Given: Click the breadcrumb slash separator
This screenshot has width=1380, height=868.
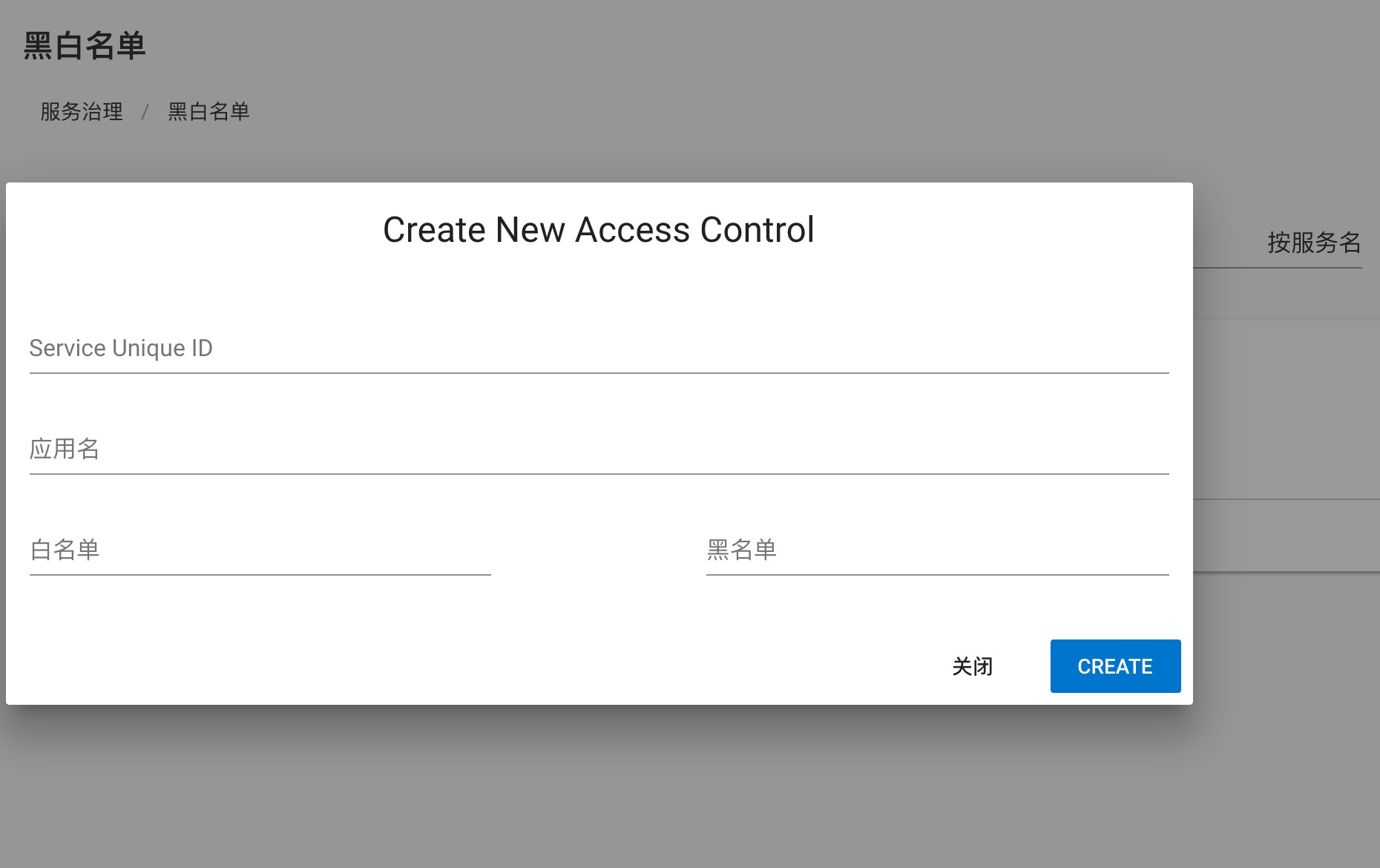Looking at the screenshot, I should tap(145, 112).
